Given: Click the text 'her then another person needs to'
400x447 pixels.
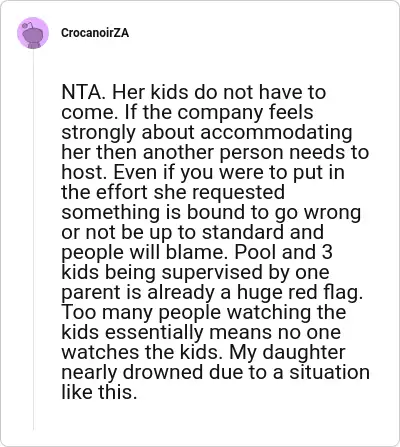Looking at the screenshot, I should (215, 152).
